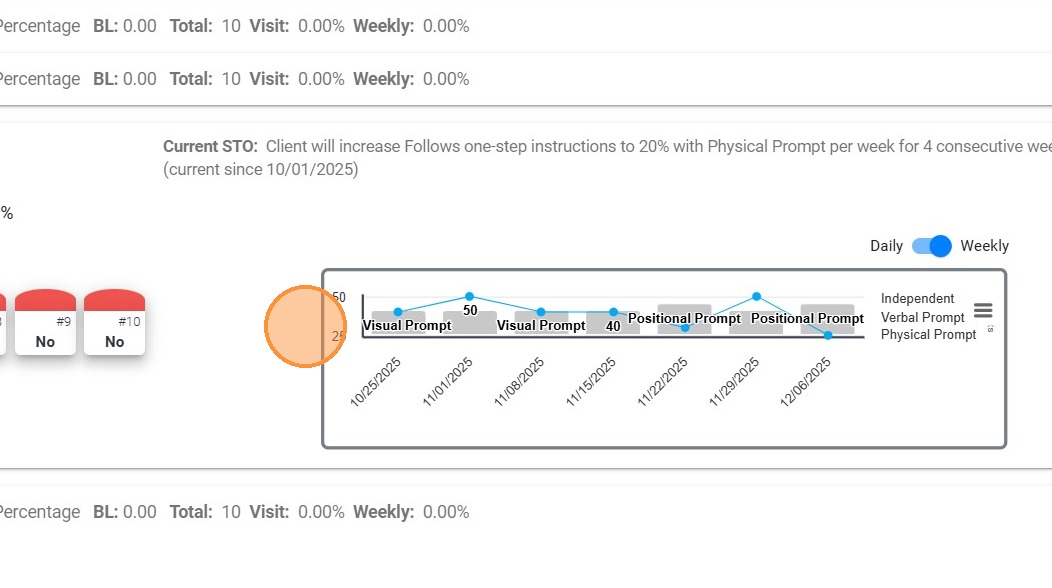Select the 11/22/2025 data point
The width and height of the screenshot is (1052, 588).
point(685,328)
